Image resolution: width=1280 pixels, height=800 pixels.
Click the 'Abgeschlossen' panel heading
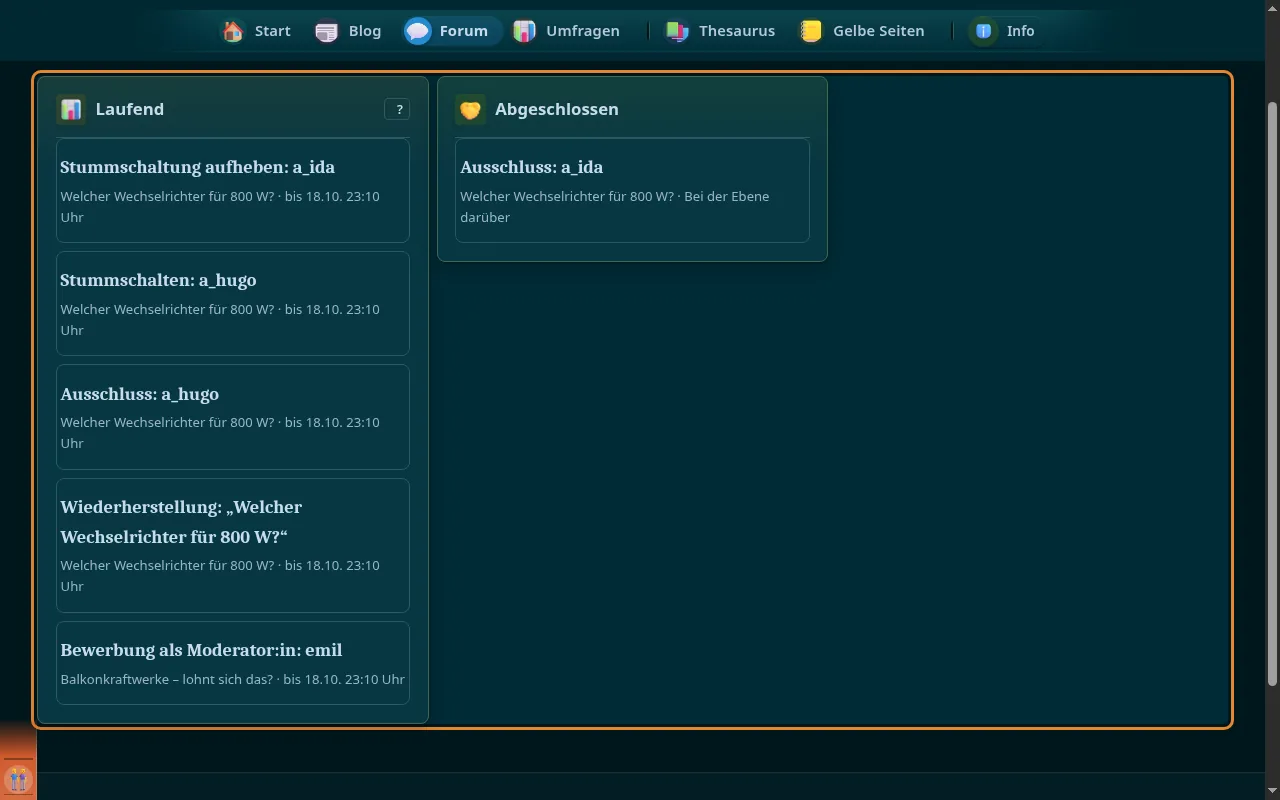[557, 109]
